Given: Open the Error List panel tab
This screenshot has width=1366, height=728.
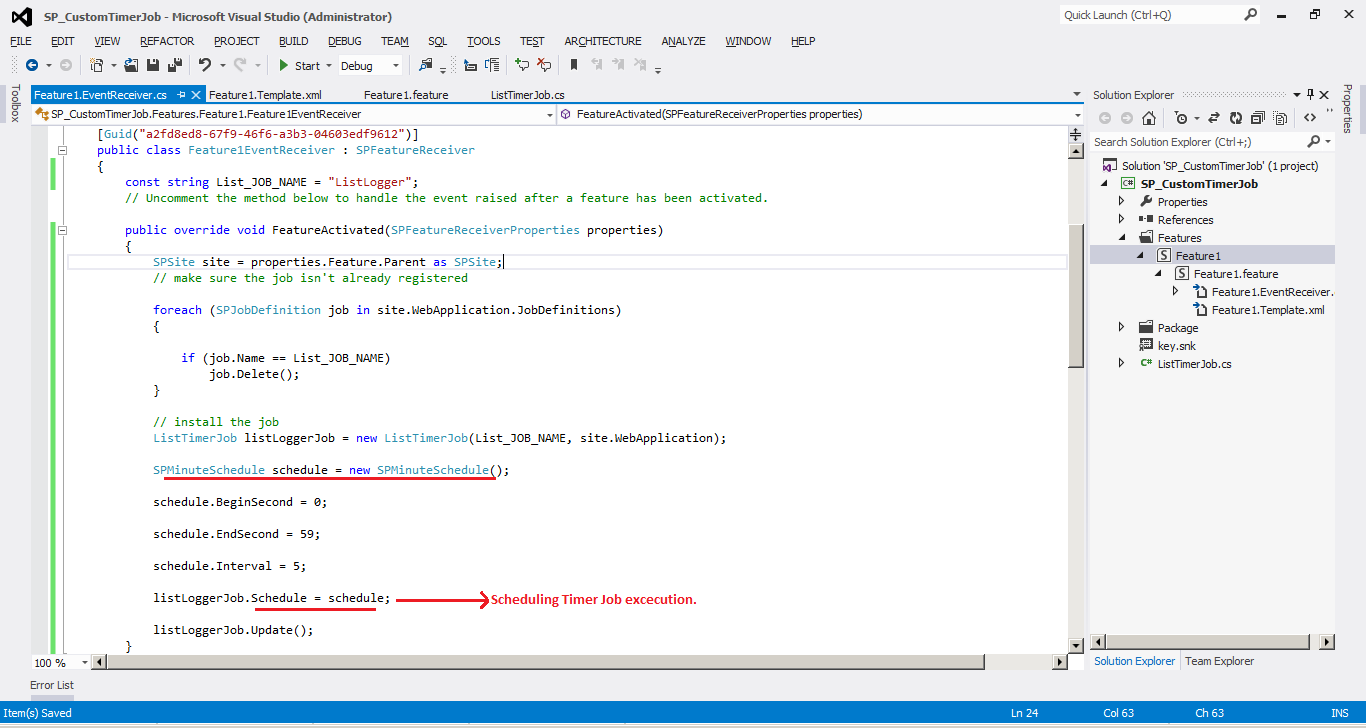Looking at the screenshot, I should (x=52, y=685).
